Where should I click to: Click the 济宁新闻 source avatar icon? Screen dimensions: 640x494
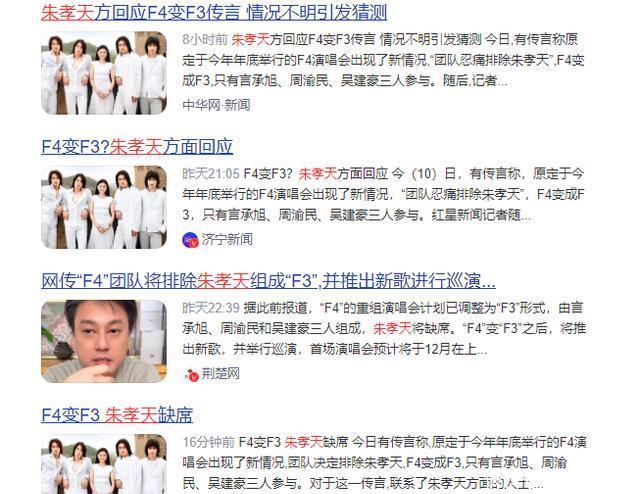tap(190, 240)
